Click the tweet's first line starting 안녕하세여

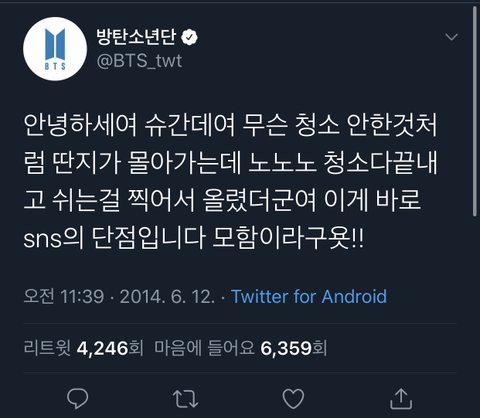[230, 126]
